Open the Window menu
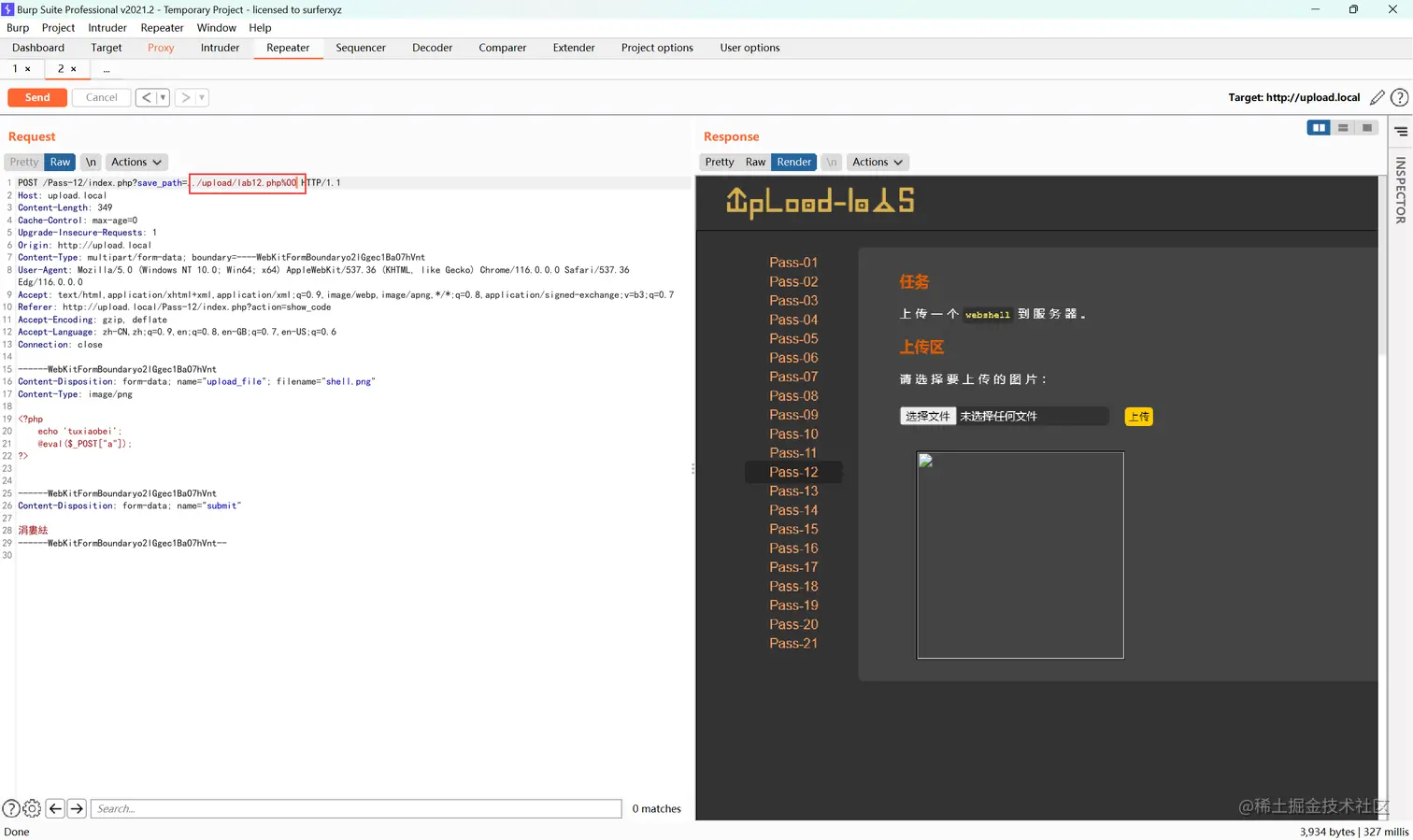This screenshot has height=840, width=1413. tap(217, 28)
